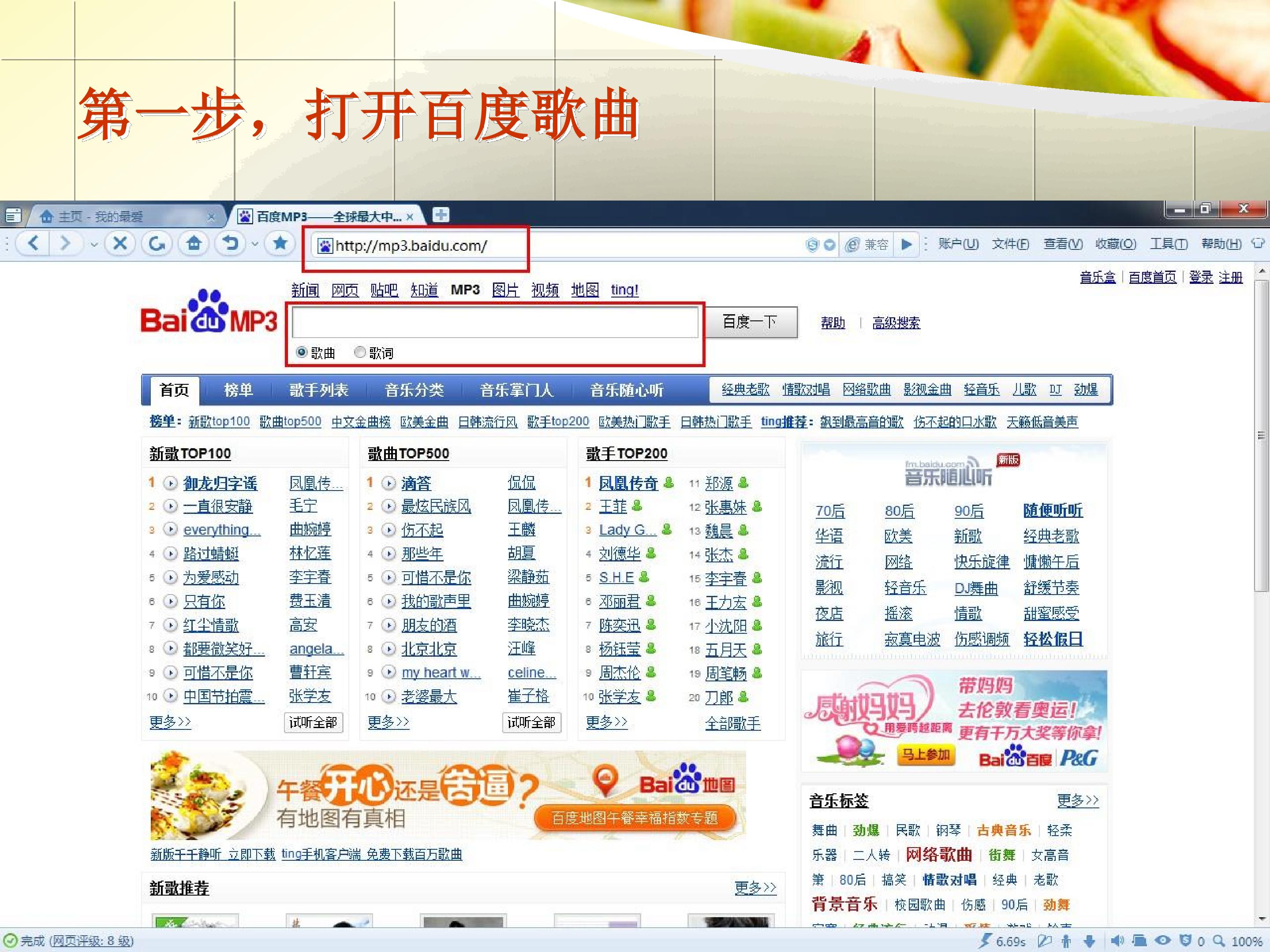Viewport: 1270px width, 952px height.
Task: Go to browser home page via house icon
Action: [x=194, y=244]
